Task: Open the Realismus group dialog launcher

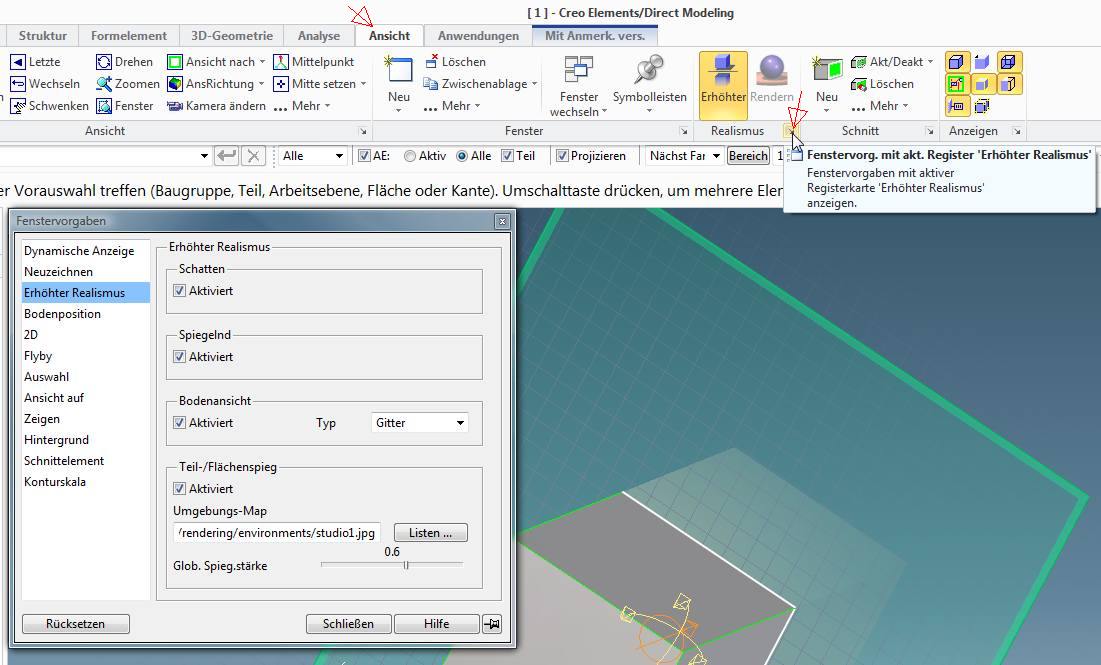Action: click(790, 131)
